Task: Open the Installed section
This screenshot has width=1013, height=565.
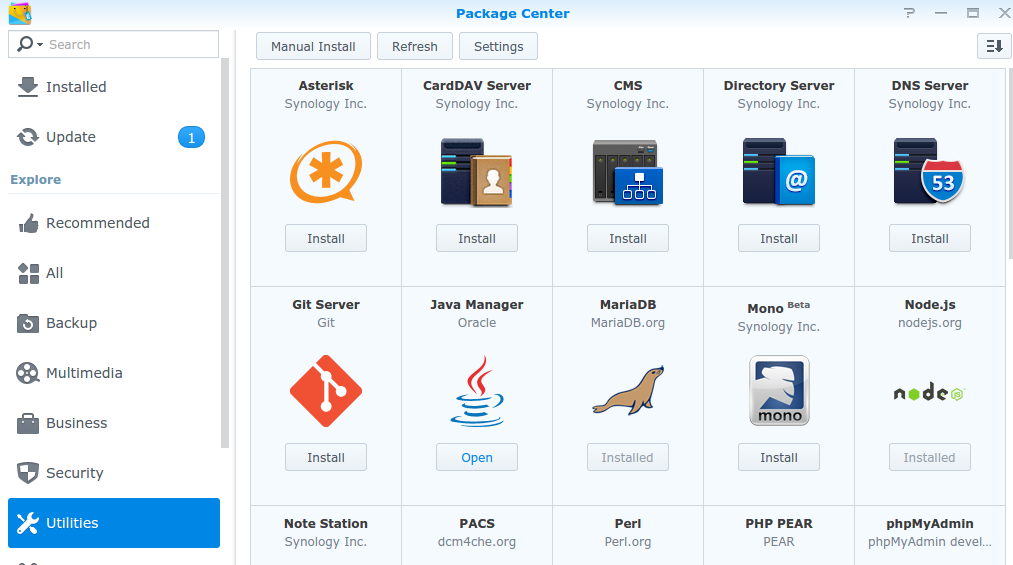Action: click(114, 87)
